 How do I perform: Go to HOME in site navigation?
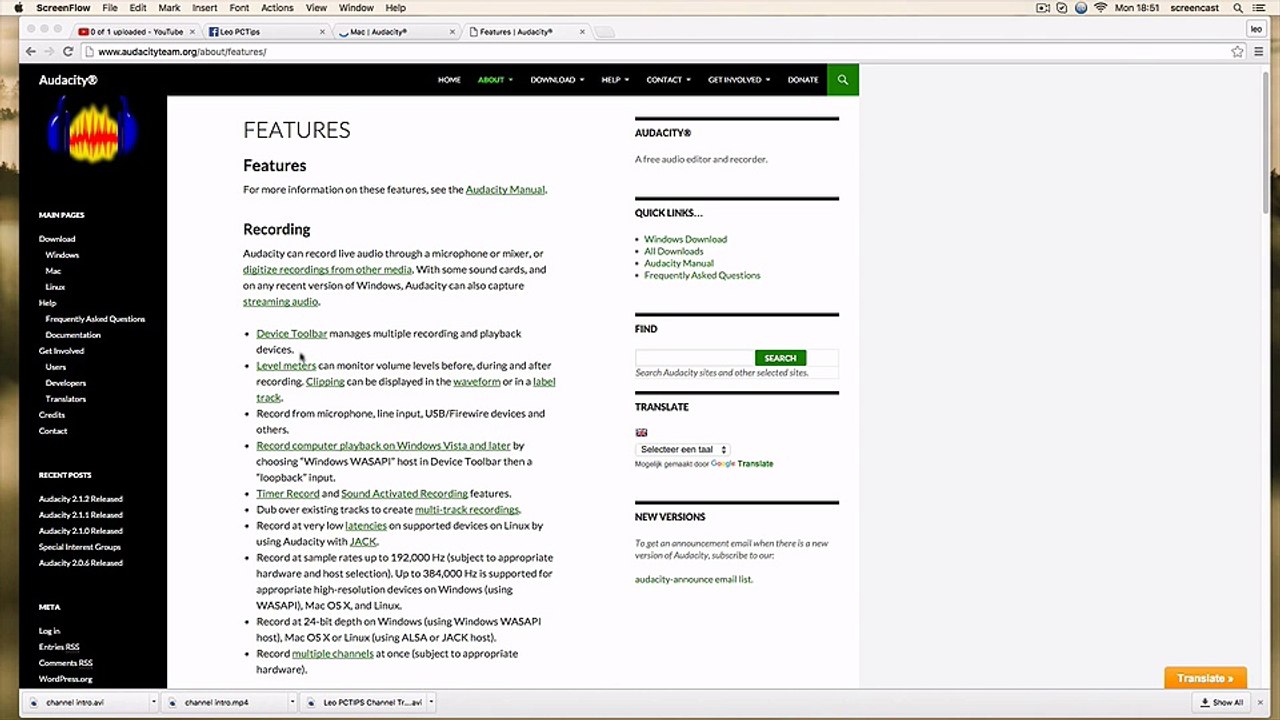point(449,79)
